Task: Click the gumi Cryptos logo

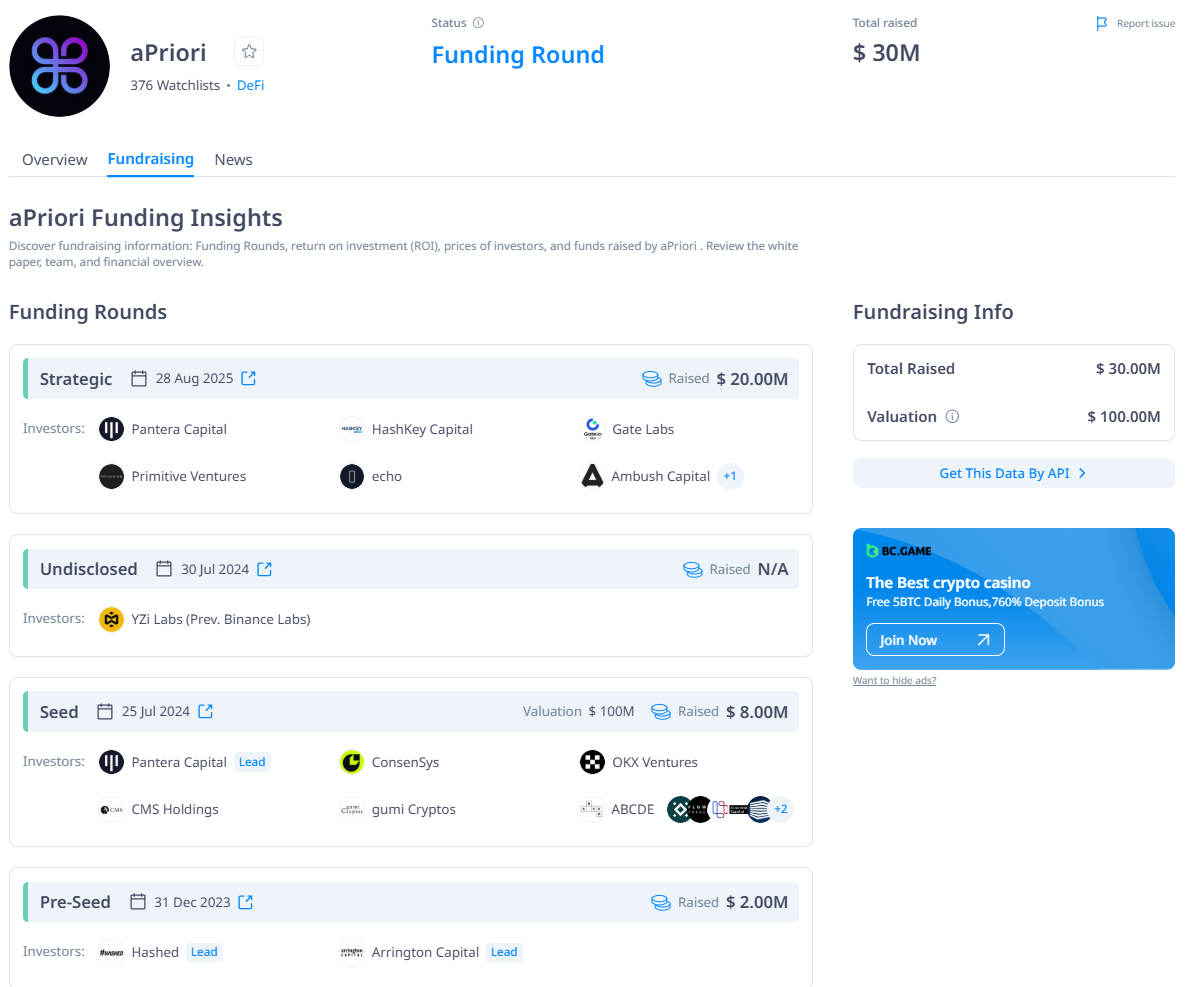Action: point(352,810)
